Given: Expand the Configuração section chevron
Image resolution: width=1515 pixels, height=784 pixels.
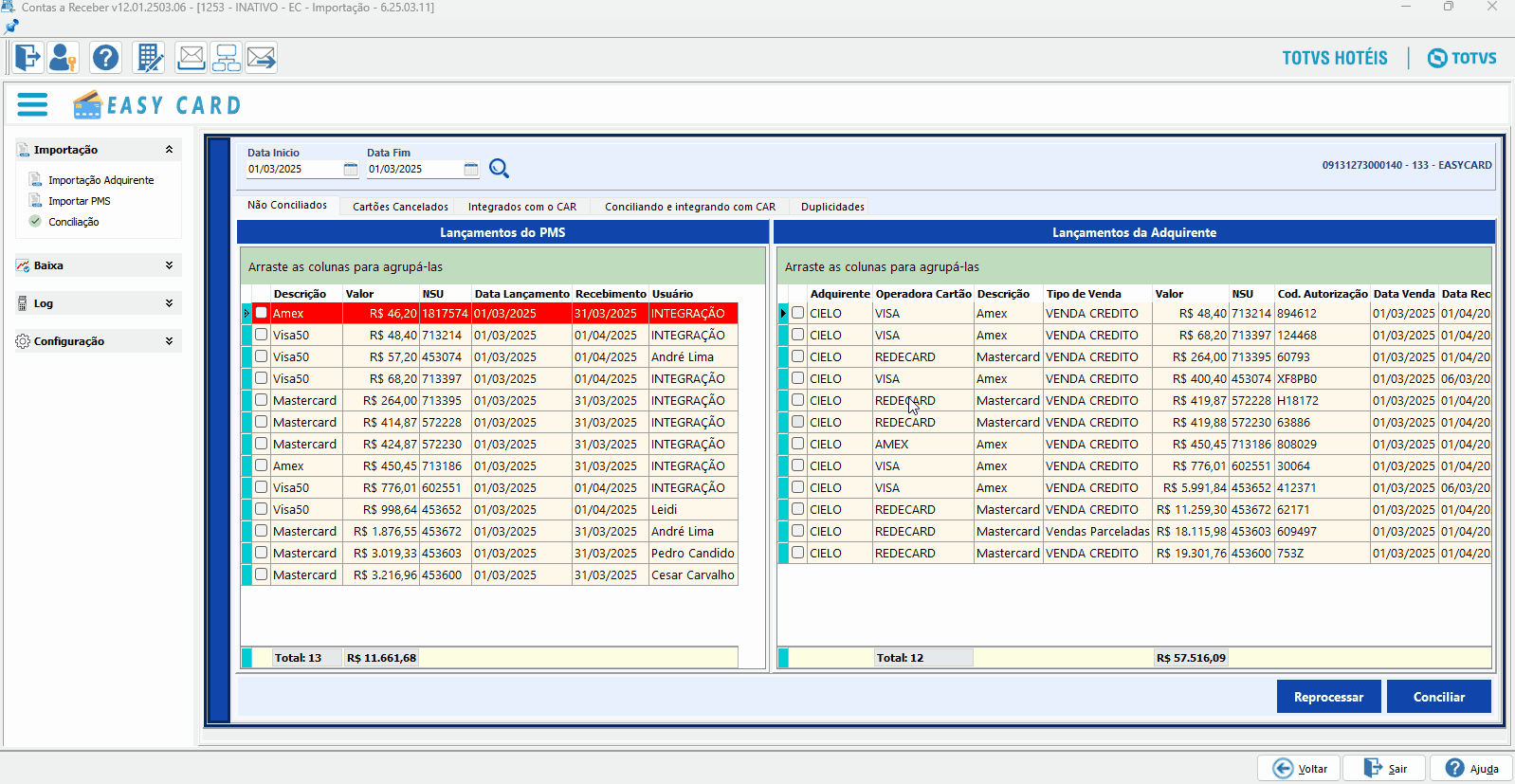Looking at the screenshot, I should [x=169, y=341].
